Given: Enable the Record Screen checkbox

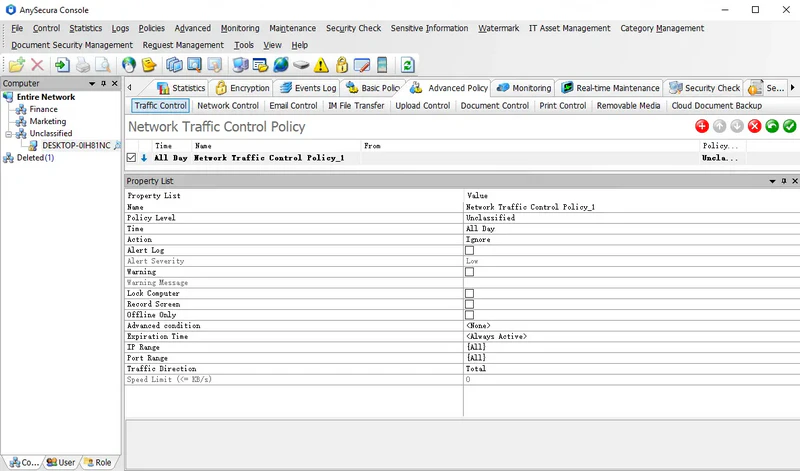Looking at the screenshot, I should [x=469, y=304].
